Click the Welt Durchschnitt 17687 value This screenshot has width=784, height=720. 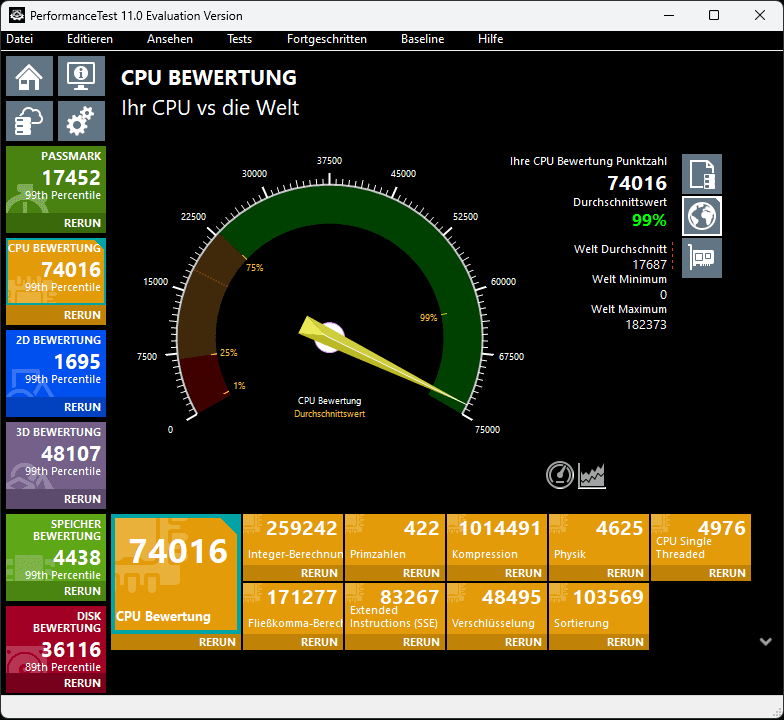tap(650, 264)
